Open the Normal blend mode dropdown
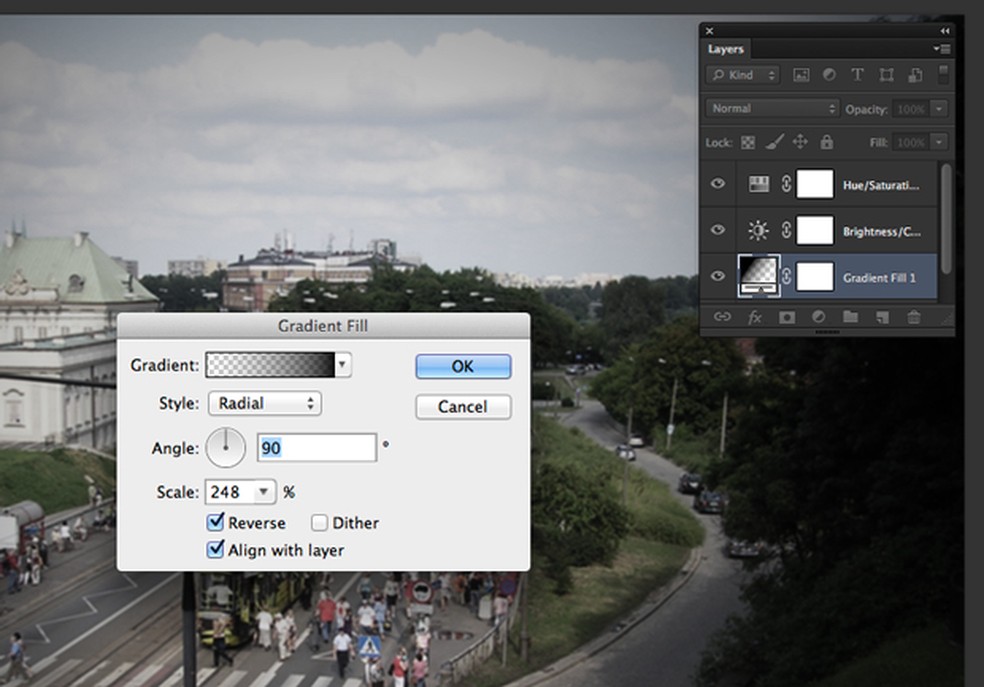The height and width of the screenshot is (687, 984). [772, 108]
